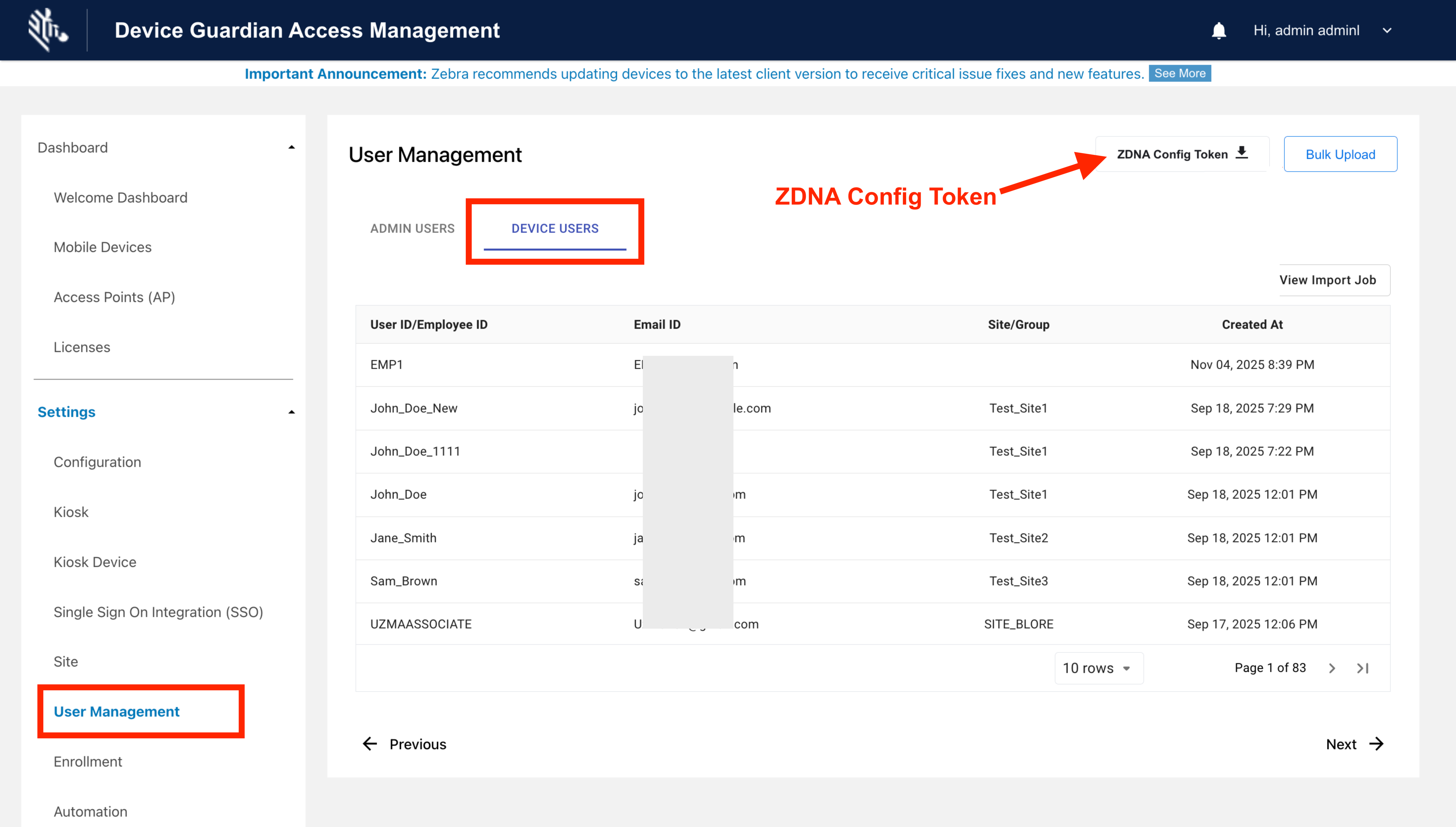Collapse the Dashboard section
1456x827 pixels.
point(291,148)
